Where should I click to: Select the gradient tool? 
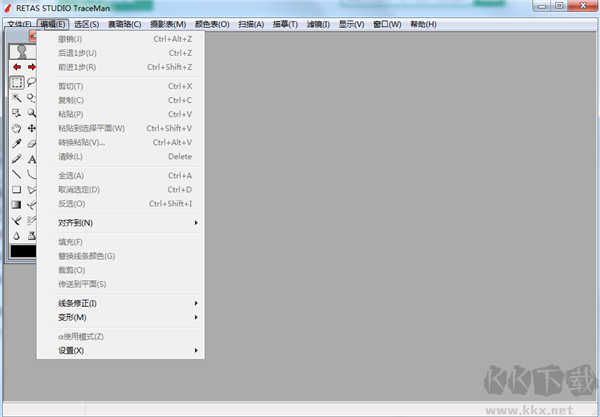click(16, 205)
